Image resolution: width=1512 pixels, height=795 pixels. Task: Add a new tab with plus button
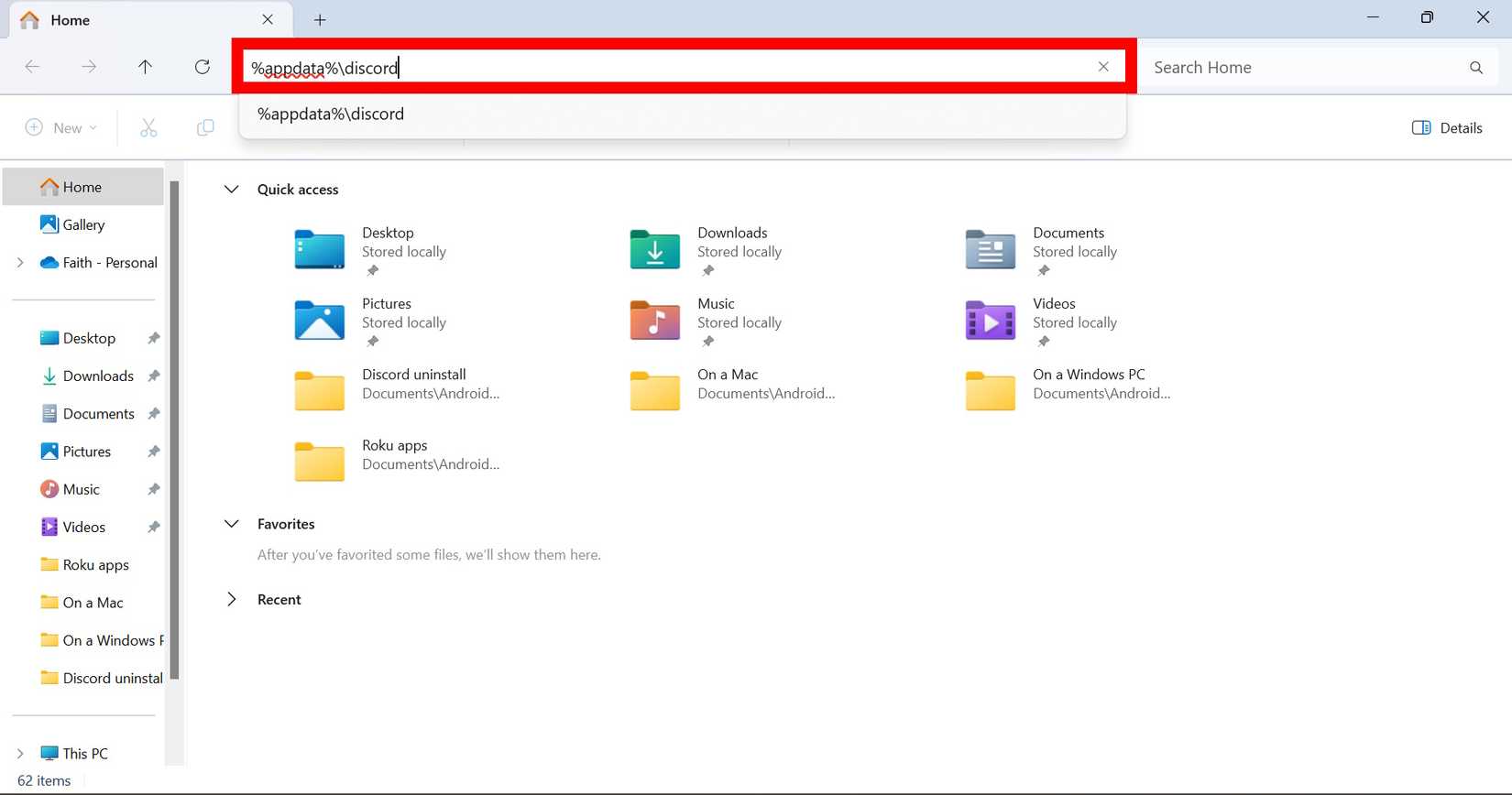tap(320, 20)
